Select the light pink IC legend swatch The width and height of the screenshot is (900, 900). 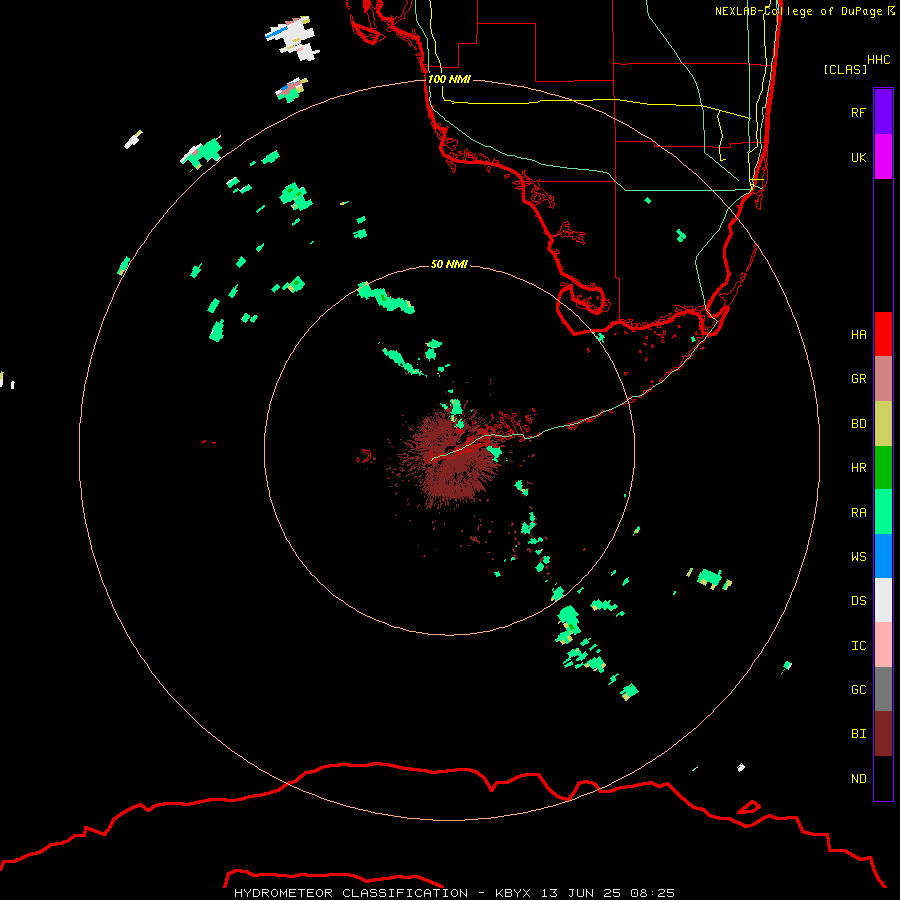pyautogui.click(x=883, y=645)
